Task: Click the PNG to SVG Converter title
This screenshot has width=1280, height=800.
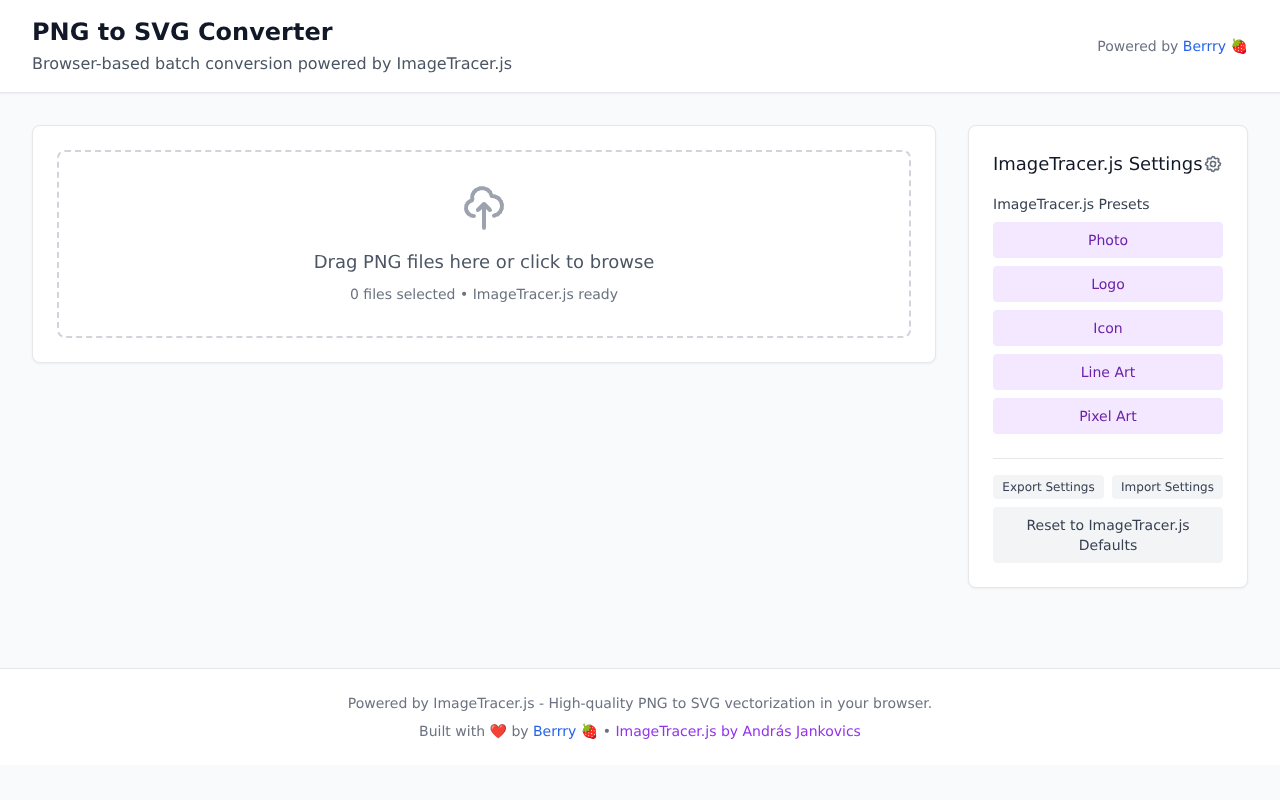Action: 182,32
